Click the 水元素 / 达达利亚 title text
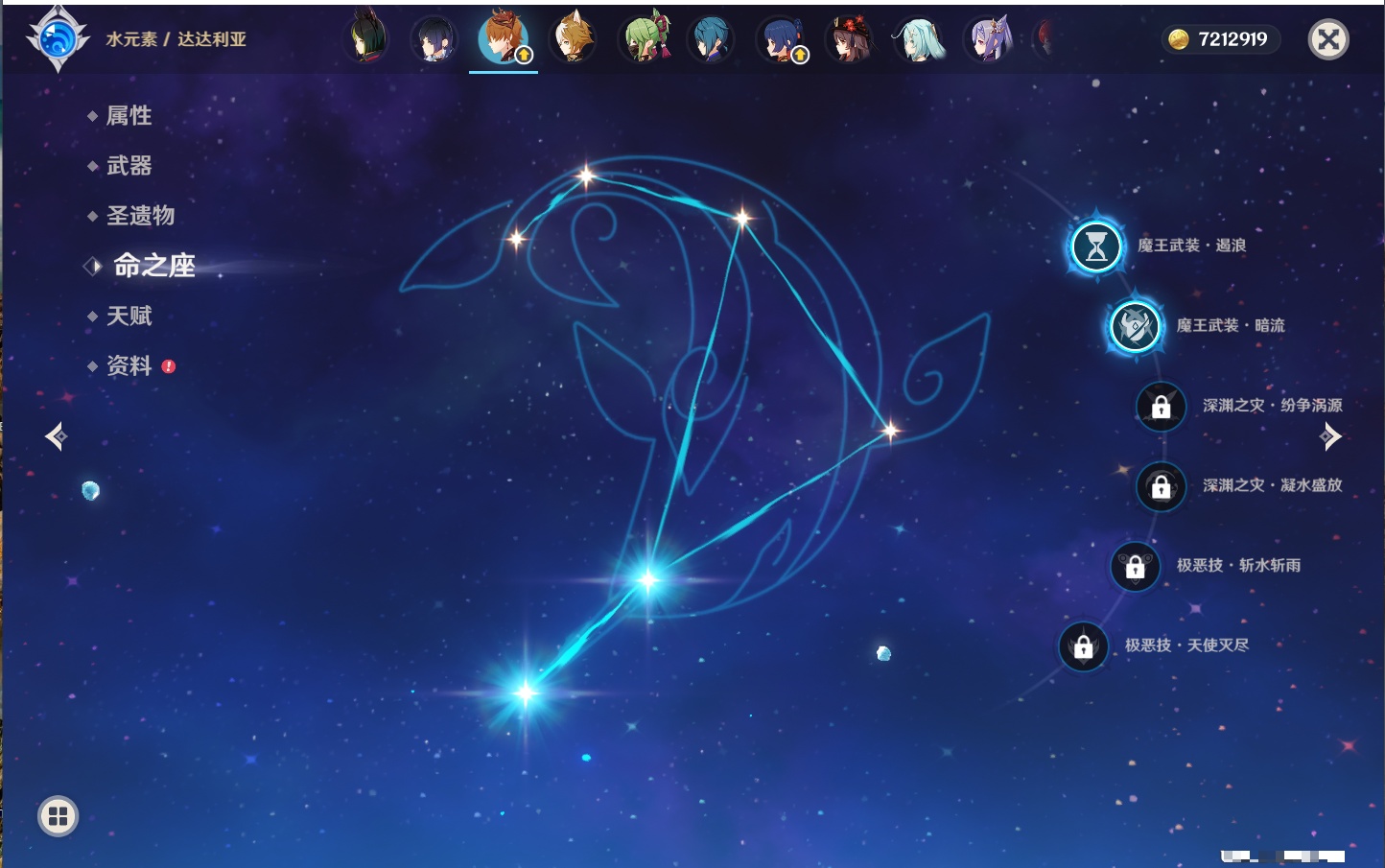 (x=176, y=39)
